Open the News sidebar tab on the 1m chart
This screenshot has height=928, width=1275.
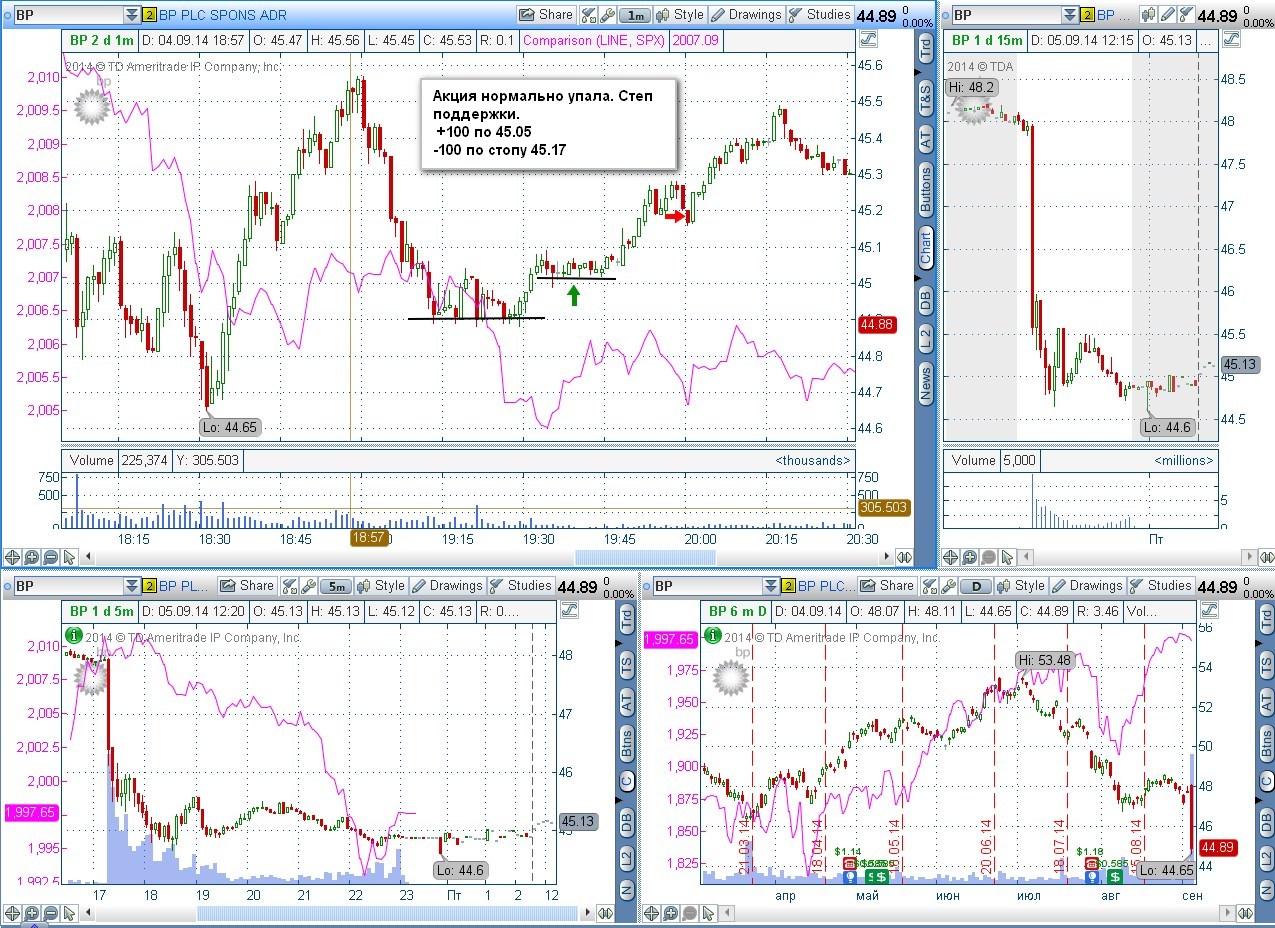tap(925, 384)
